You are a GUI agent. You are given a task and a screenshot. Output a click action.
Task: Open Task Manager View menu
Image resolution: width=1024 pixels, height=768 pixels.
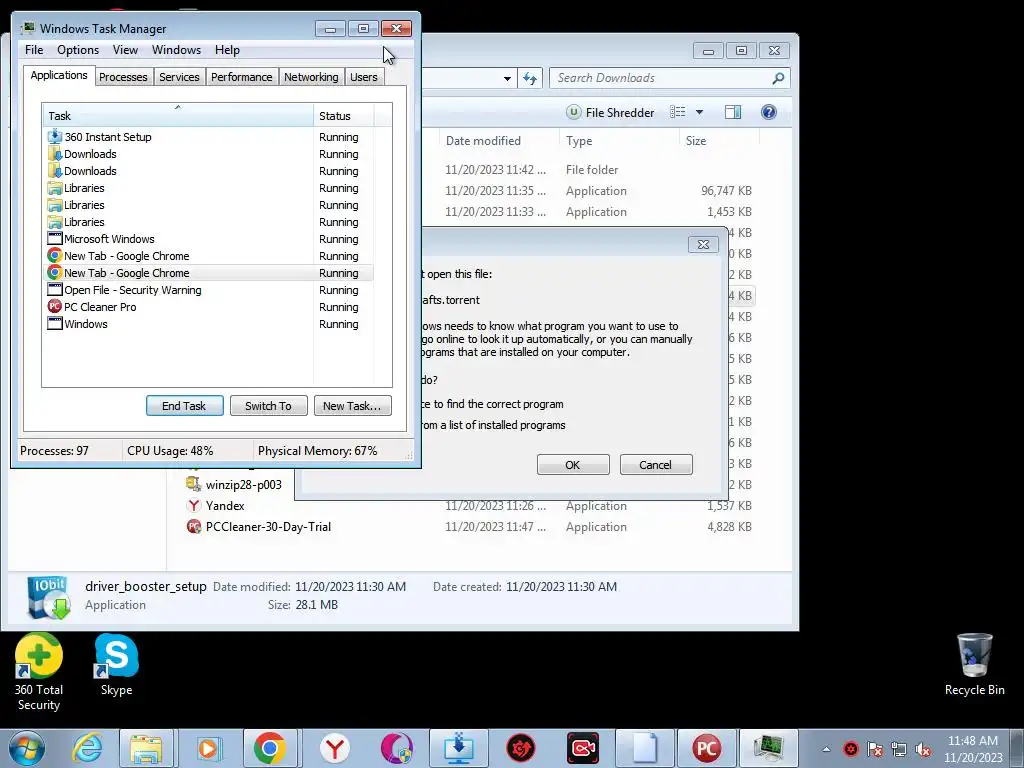click(125, 50)
